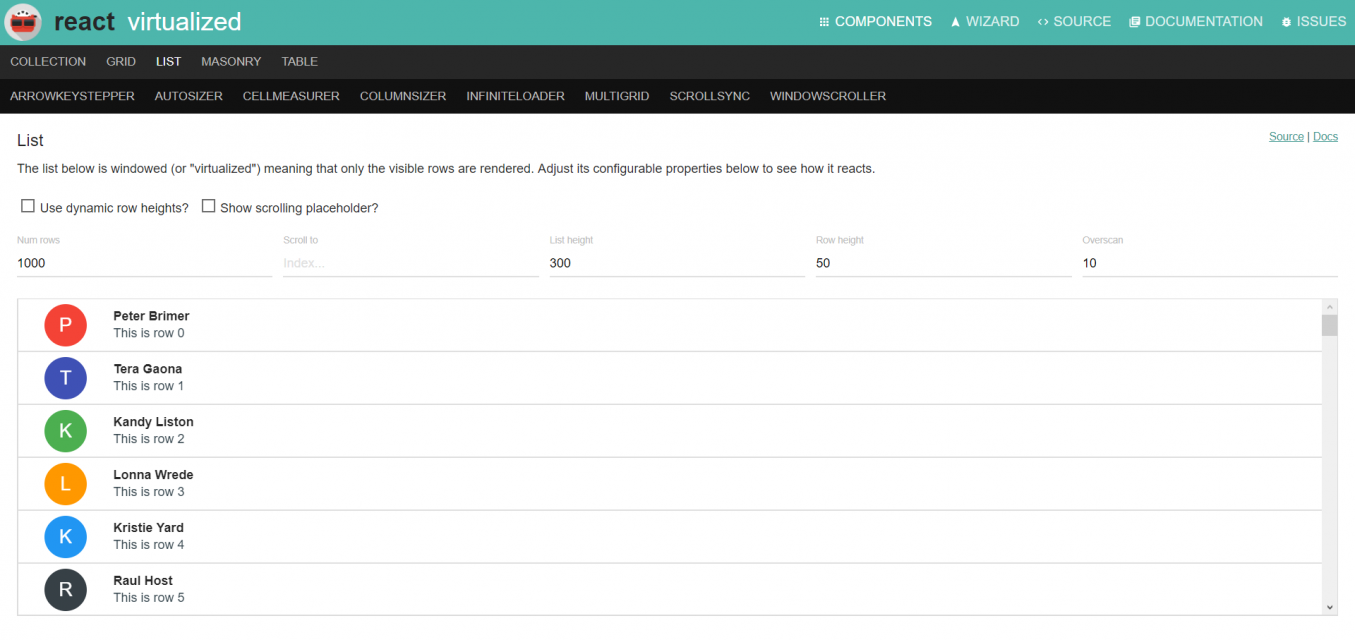Click the Issues bug icon

tap(1287, 21)
